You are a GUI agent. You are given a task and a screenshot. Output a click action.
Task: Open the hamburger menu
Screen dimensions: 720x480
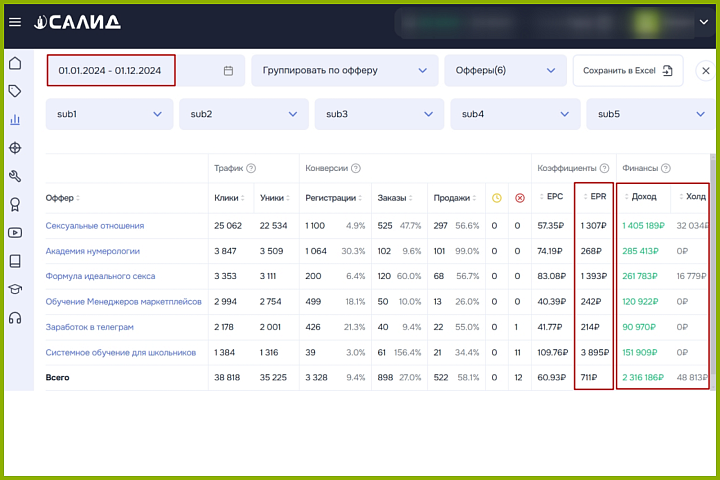[x=14, y=22]
